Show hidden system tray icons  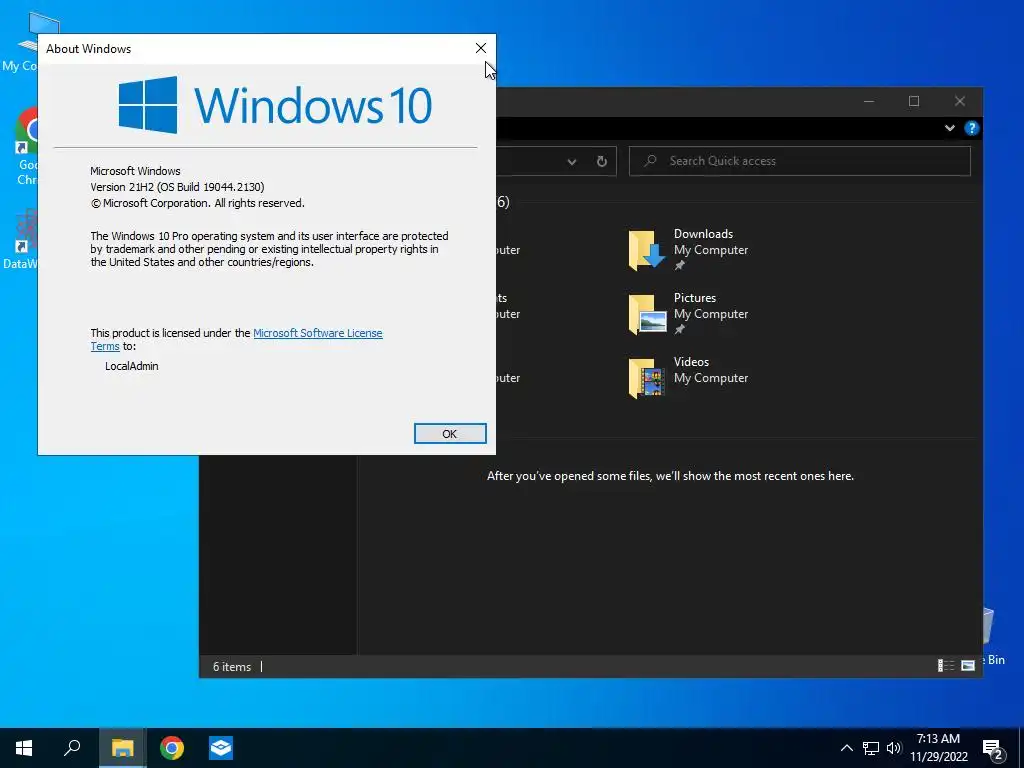click(846, 748)
